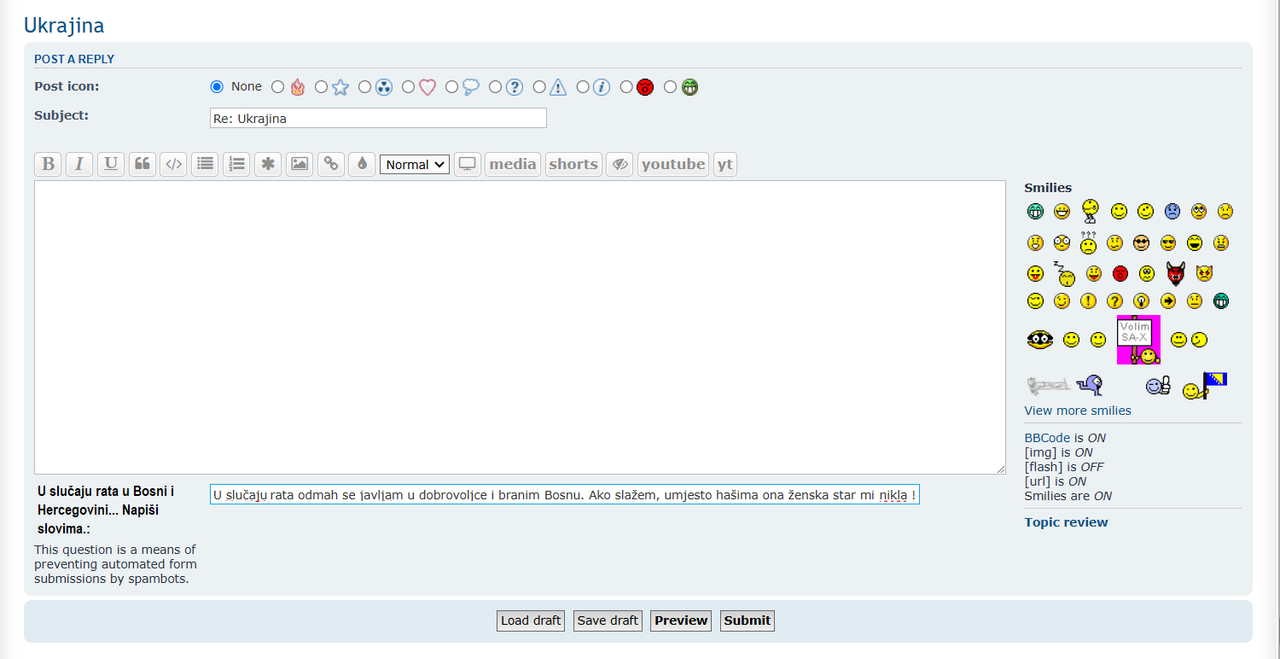This screenshot has width=1280, height=659.
Task: Click the media BBCode button
Action: point(513,164)
